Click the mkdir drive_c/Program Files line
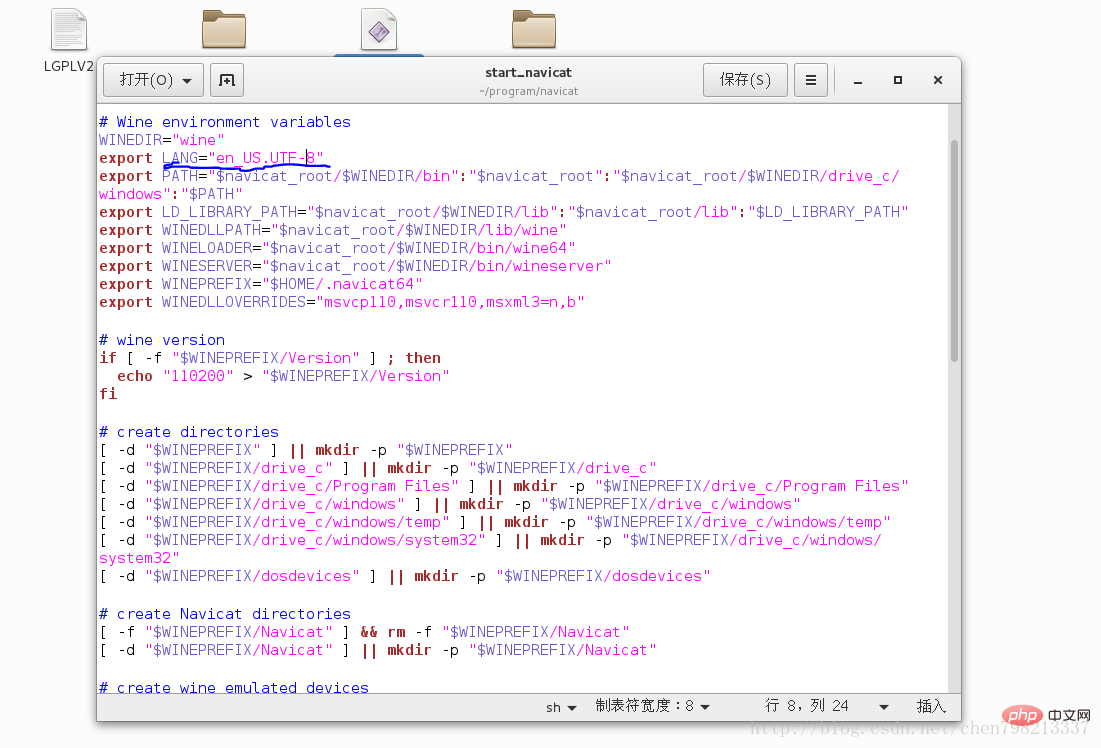The height and width of the screenshot is (748, 1101). point(503,486)
